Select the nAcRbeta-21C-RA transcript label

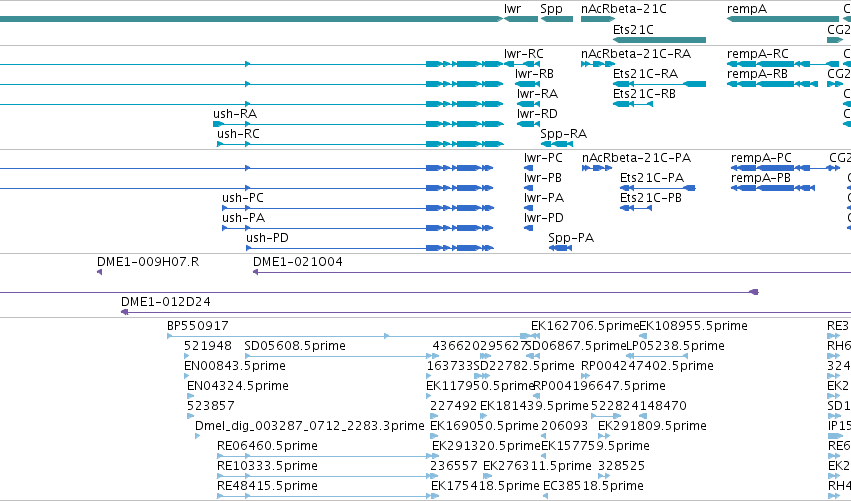tap(636, 54)
